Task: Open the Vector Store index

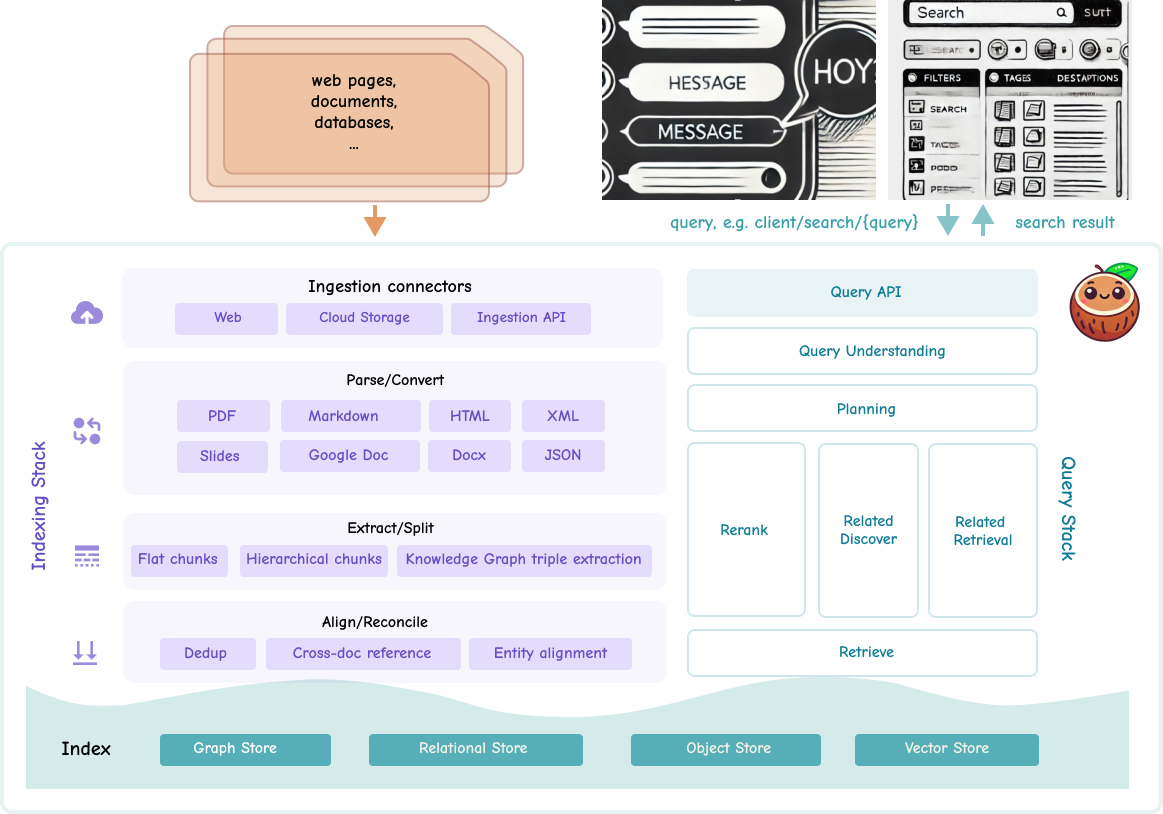Action: [x=946, y=749]
